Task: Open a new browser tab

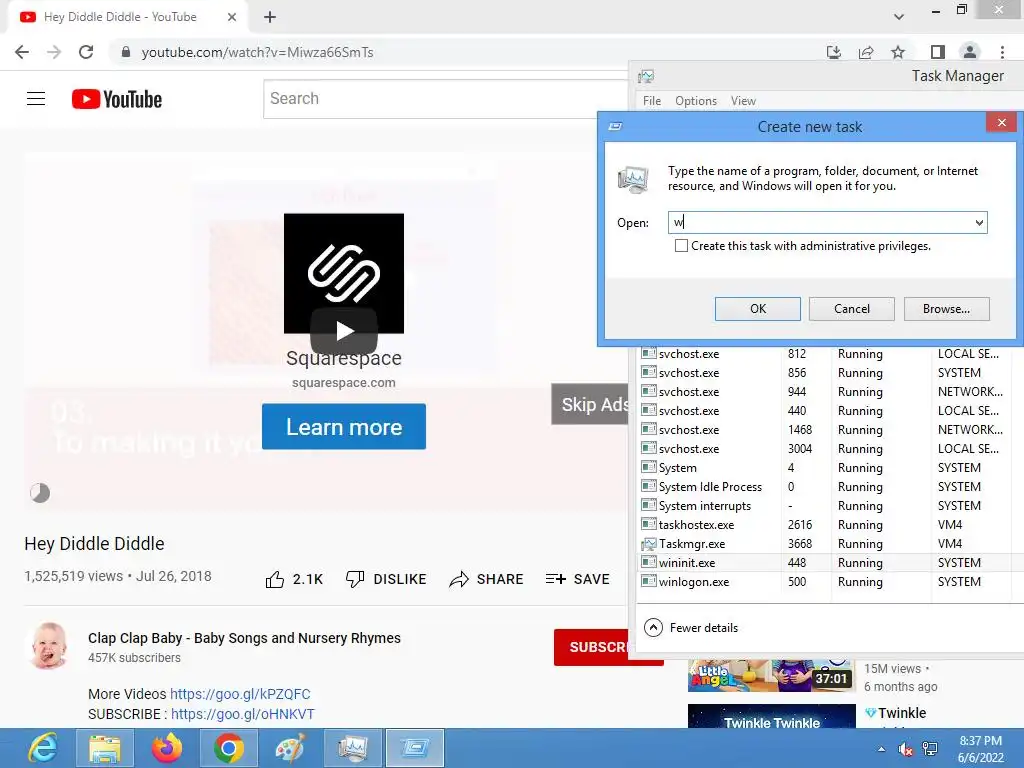Action: tap(270, 17)
